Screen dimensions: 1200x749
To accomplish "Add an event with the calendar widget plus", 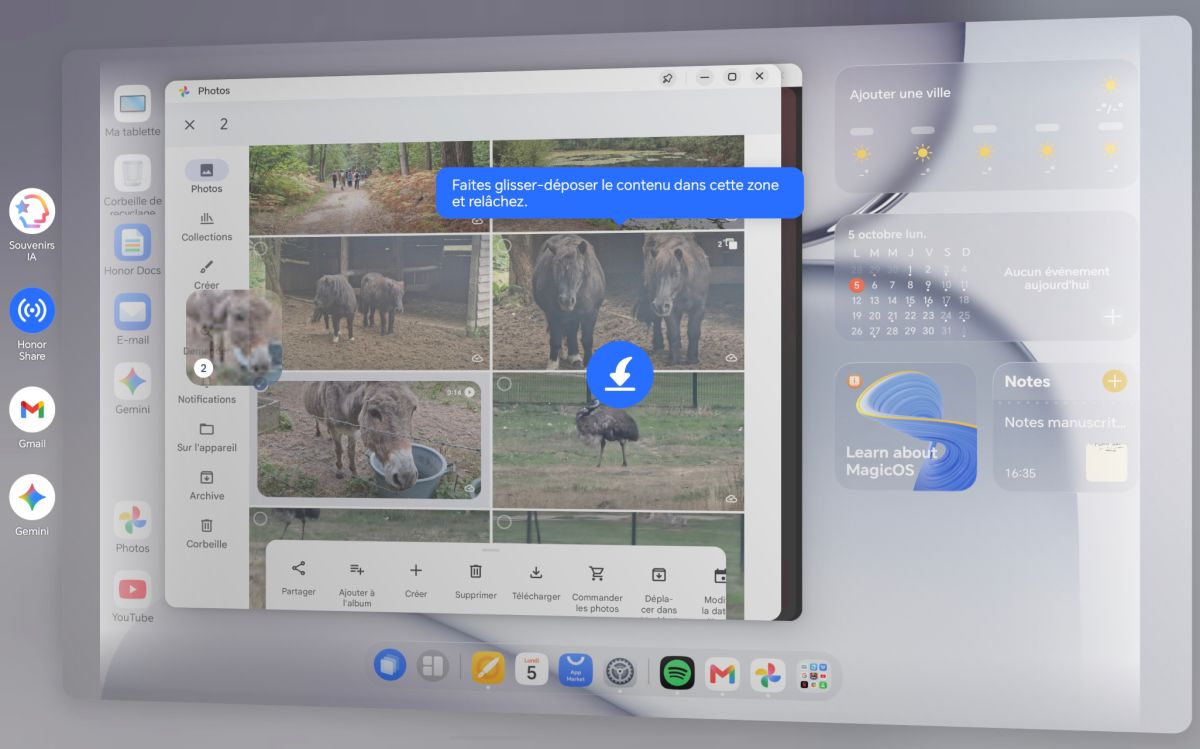I will pyautogui.click(x=1113, y=317).
